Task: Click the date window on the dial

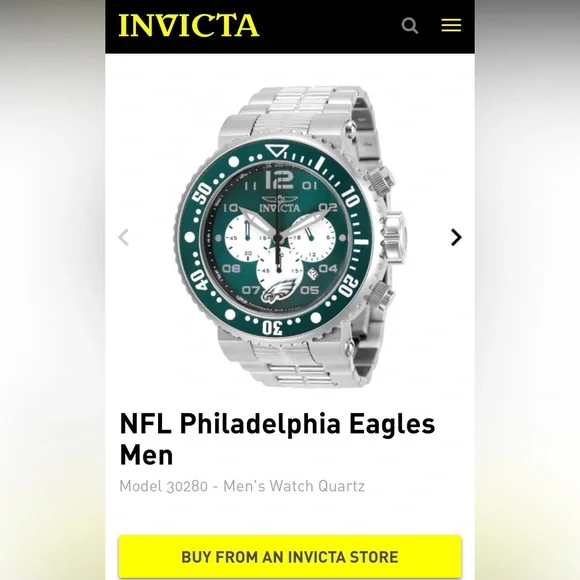Action: (x=313, y=273)
